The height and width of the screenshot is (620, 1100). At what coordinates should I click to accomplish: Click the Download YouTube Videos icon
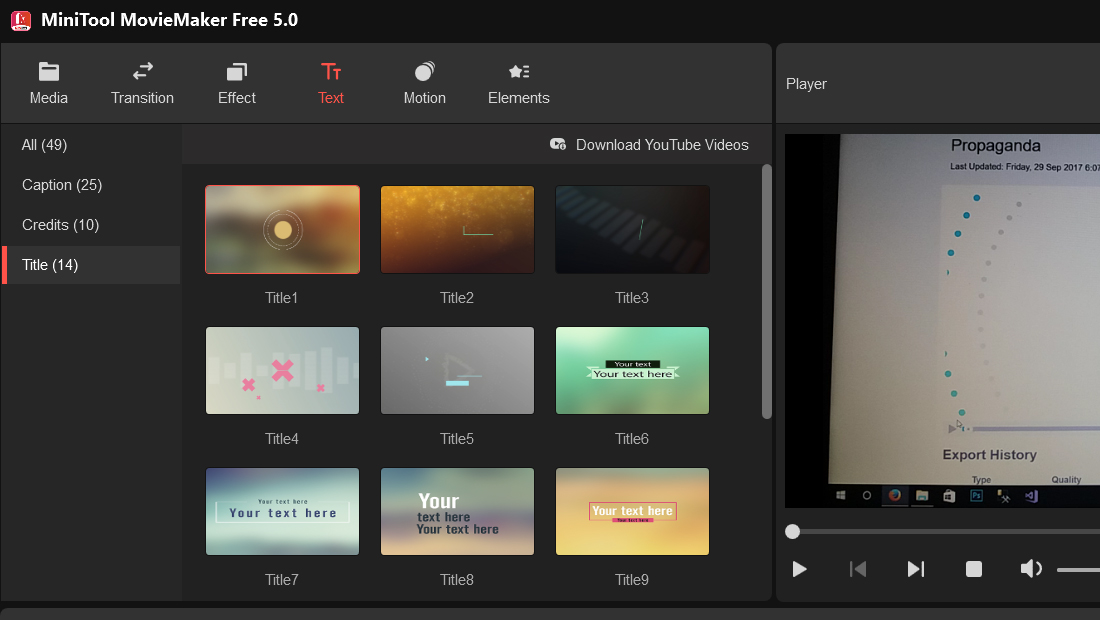pyautogui.click(x=558, y=144)
